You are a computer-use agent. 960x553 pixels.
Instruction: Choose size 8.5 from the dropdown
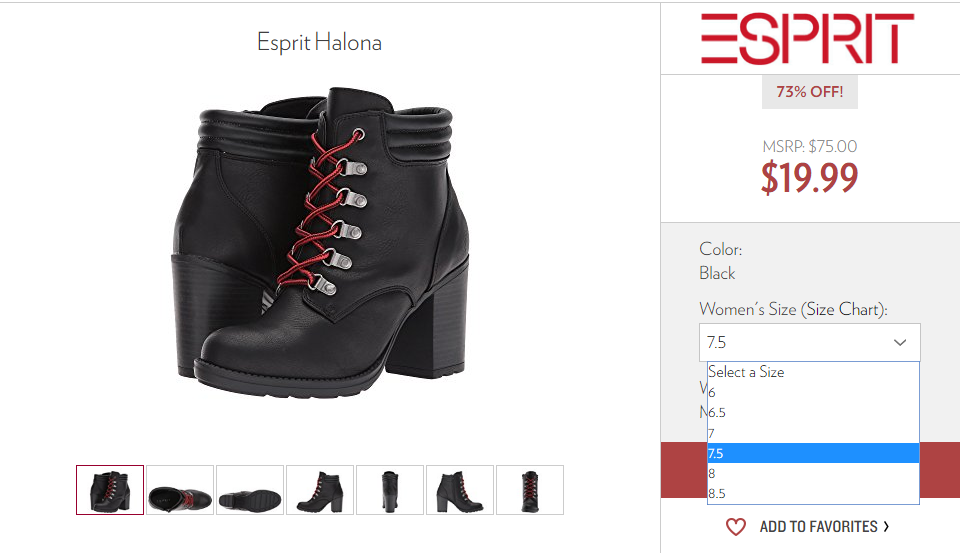click(813, 494)
